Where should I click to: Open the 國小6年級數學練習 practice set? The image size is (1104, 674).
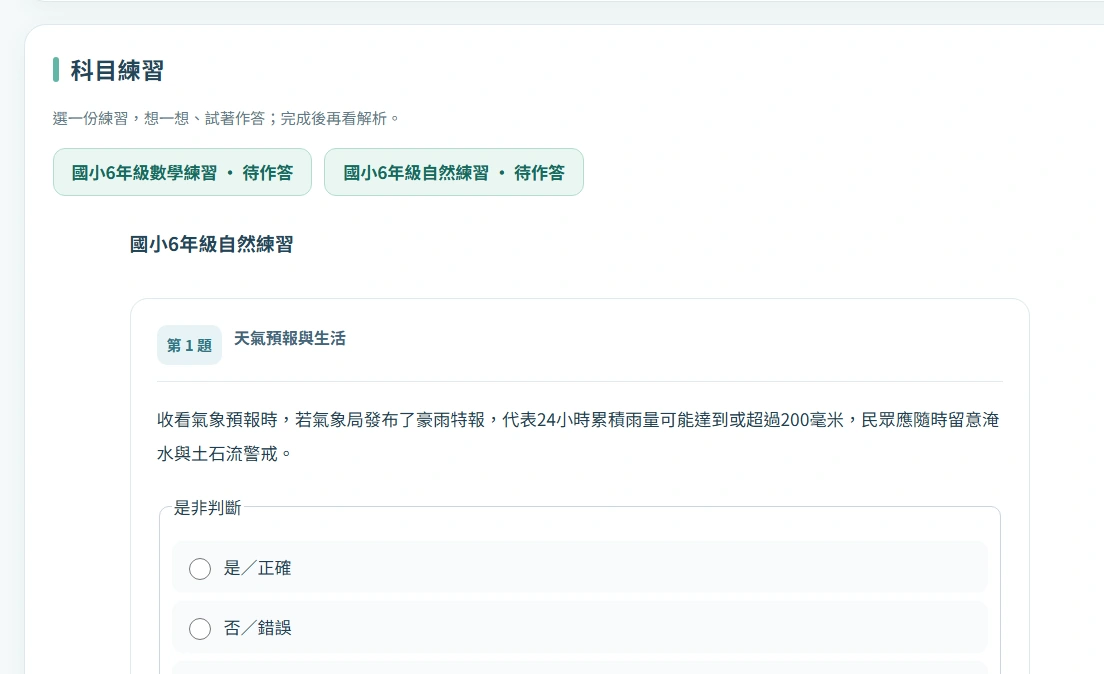(x=182, y=172)
